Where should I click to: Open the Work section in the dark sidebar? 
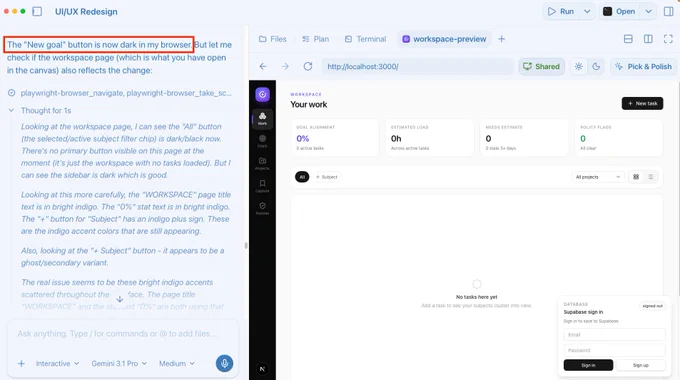point(262,118)
